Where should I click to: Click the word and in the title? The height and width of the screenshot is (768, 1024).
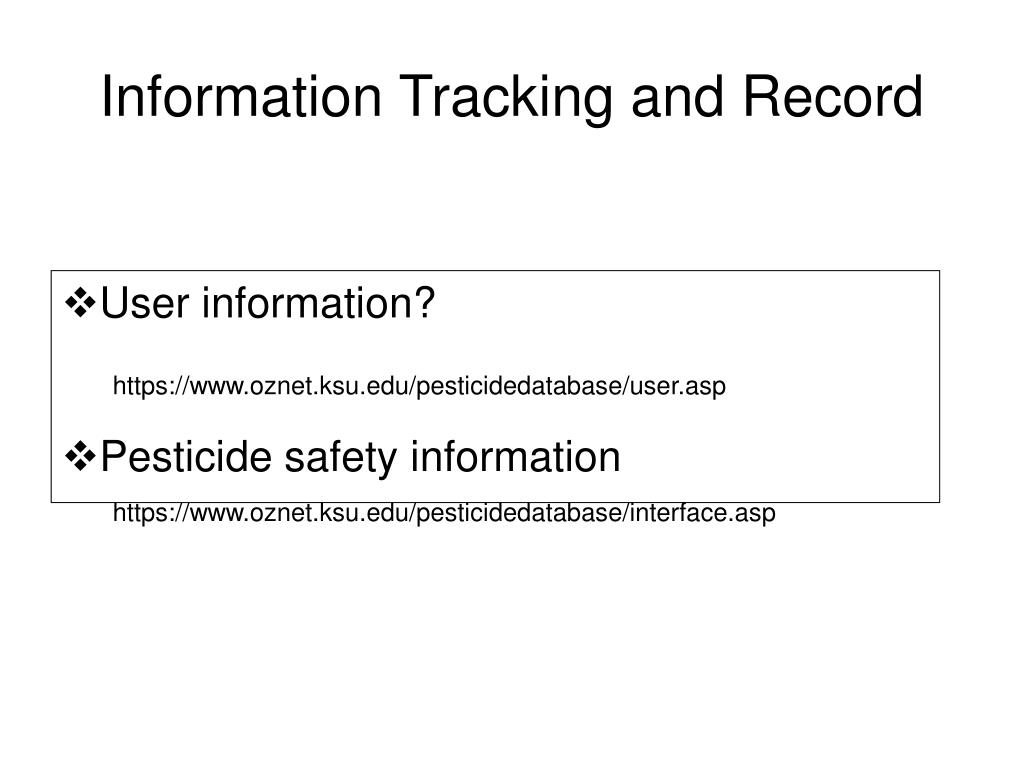pyautogui.click(x=677, y=97)
